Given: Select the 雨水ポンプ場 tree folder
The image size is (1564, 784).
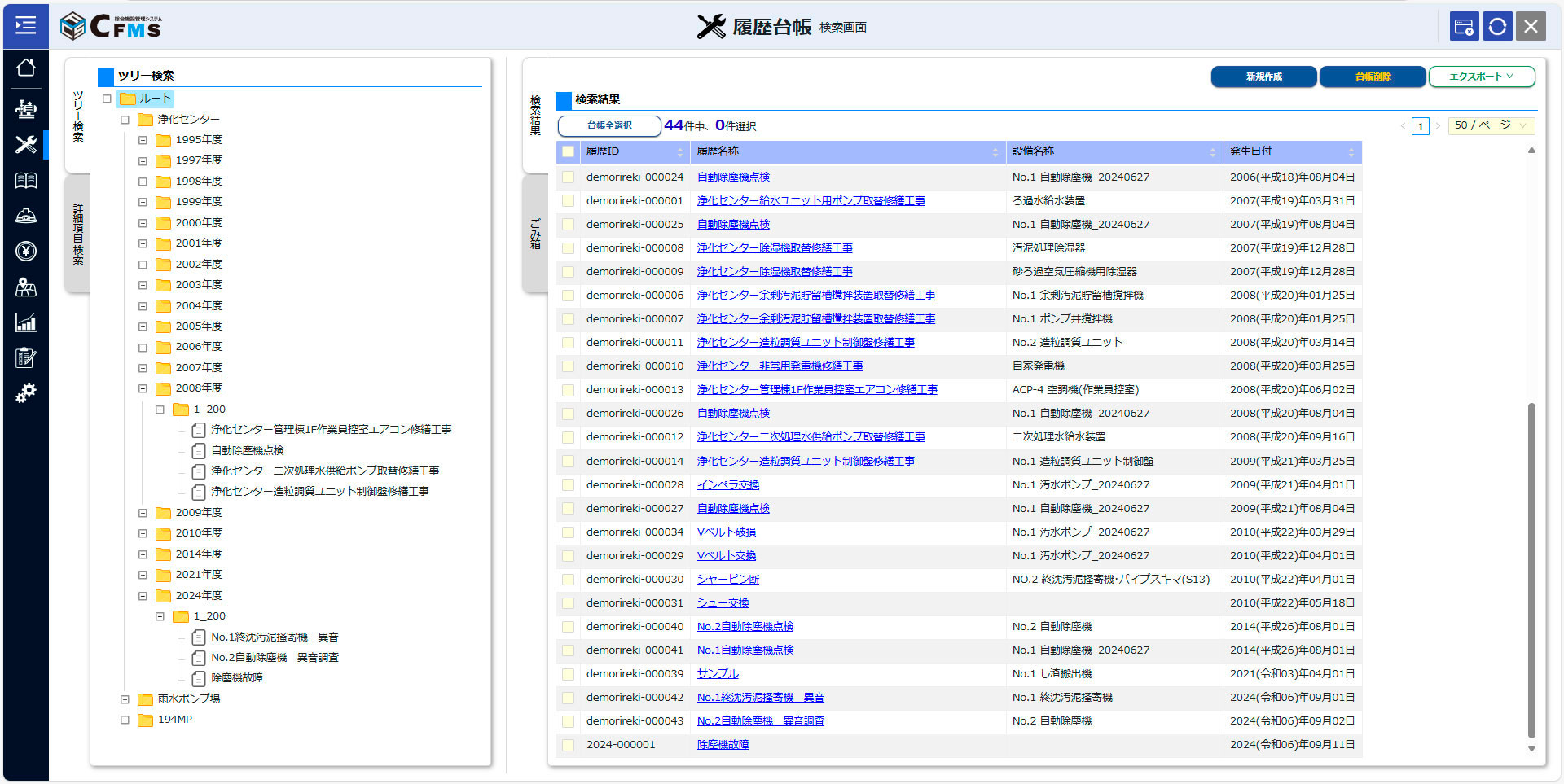Looking at the screenshot, I should point(188,699).
